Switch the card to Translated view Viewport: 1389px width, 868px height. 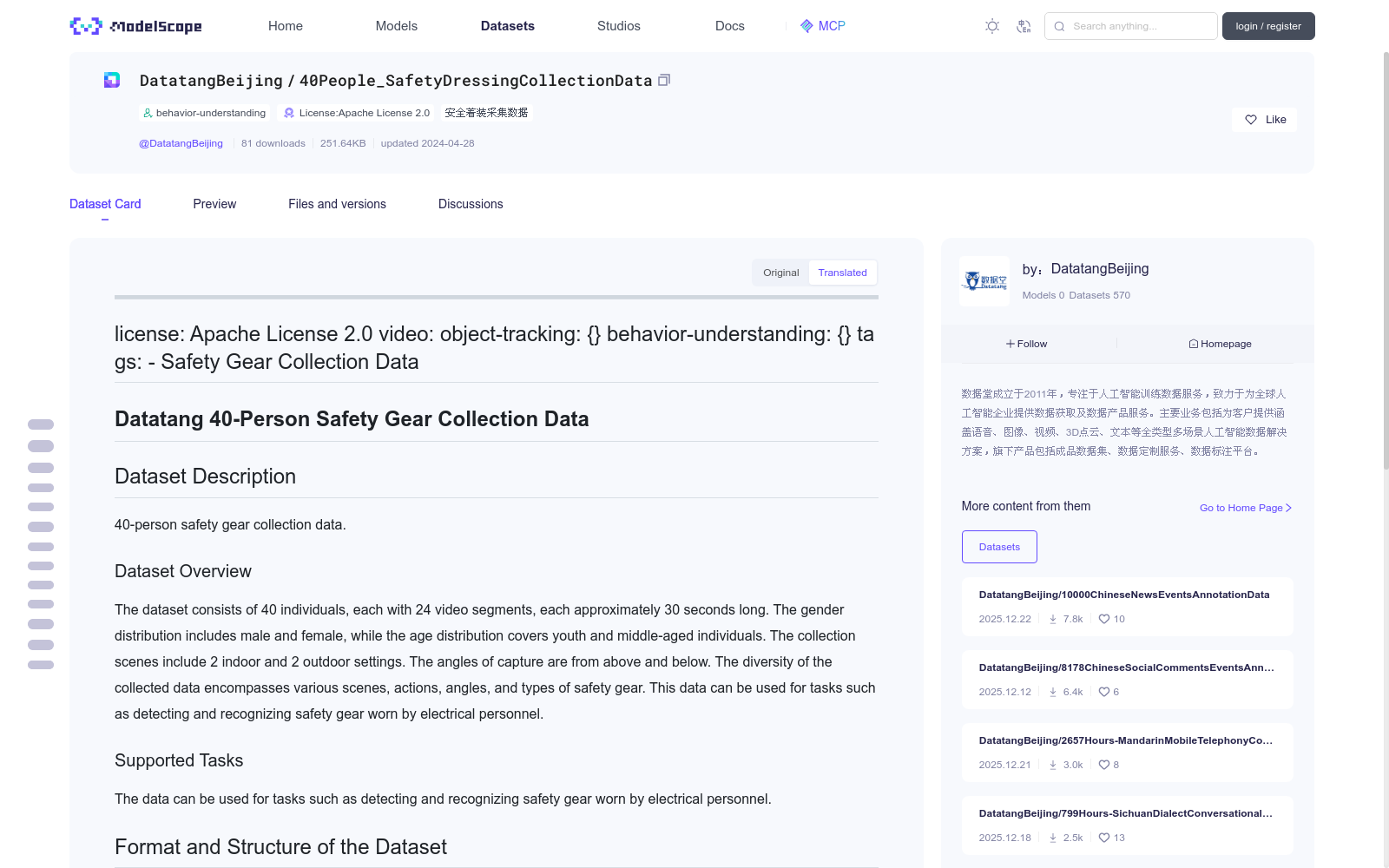(842, 273)
